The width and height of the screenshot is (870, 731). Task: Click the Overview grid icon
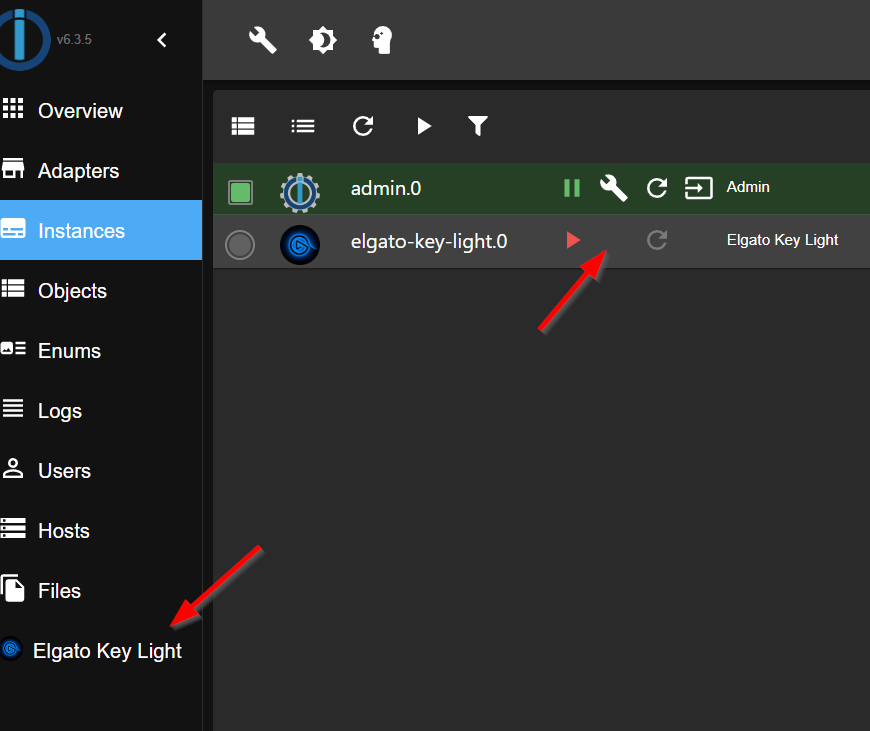pos(13,108)
